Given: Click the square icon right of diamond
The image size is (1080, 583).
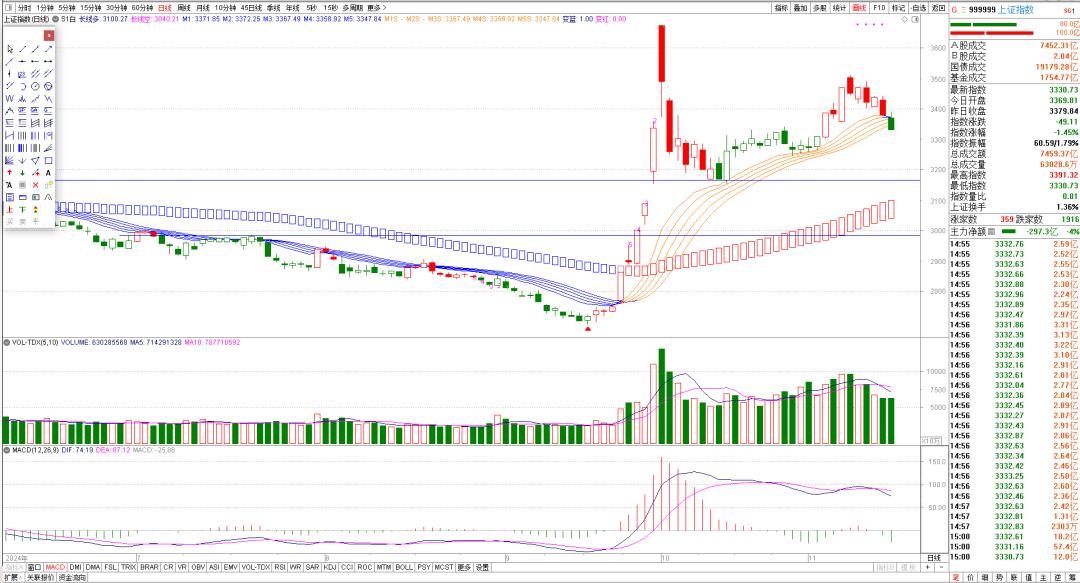Looking at the screenshot, I should [915, 19].
